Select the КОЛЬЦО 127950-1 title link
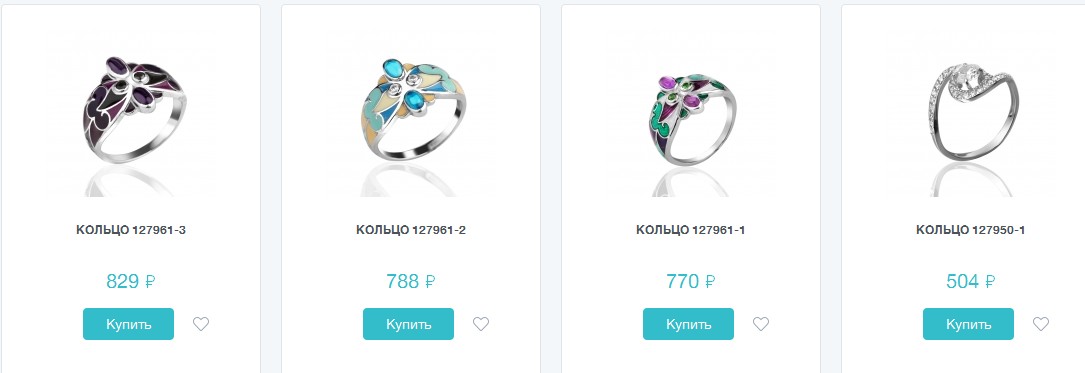This screenshot has width=1085, height=373. (x=970, y=230)
